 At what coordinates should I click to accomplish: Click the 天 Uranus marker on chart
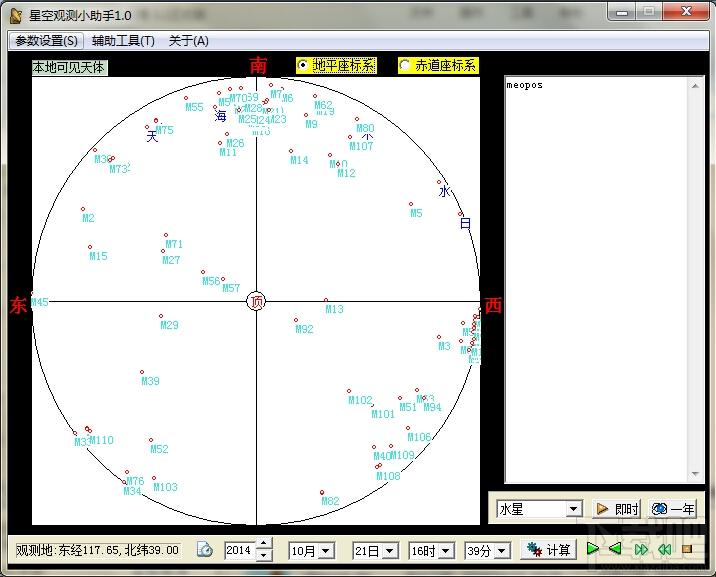click(152, 136)
